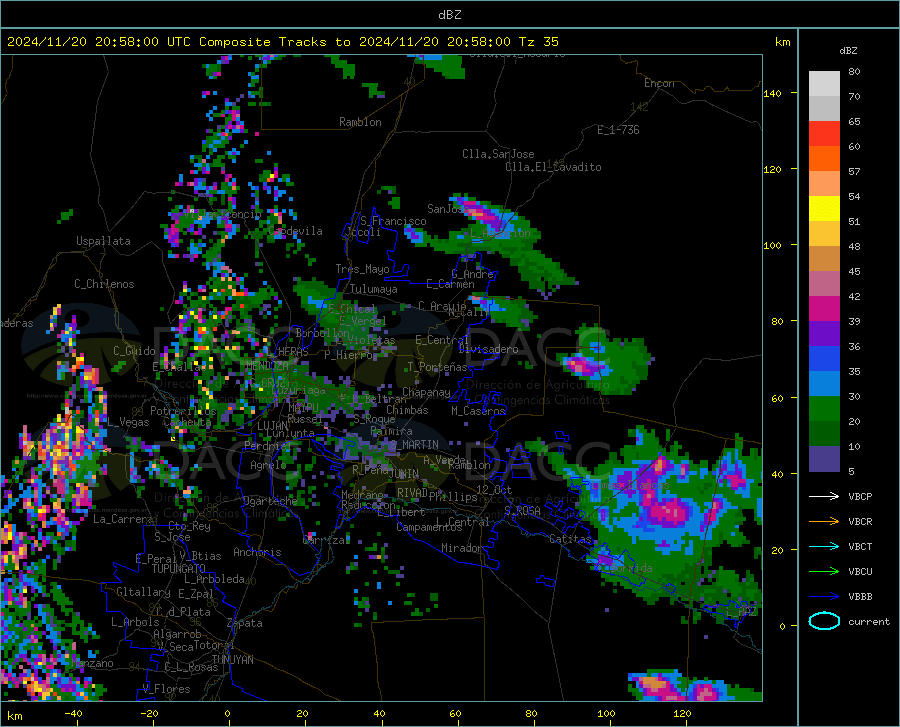The width and height of the screenshot is (900, 727).
Task: Select the green 20-30 dBZ color swatch
Action: (824, 409)
